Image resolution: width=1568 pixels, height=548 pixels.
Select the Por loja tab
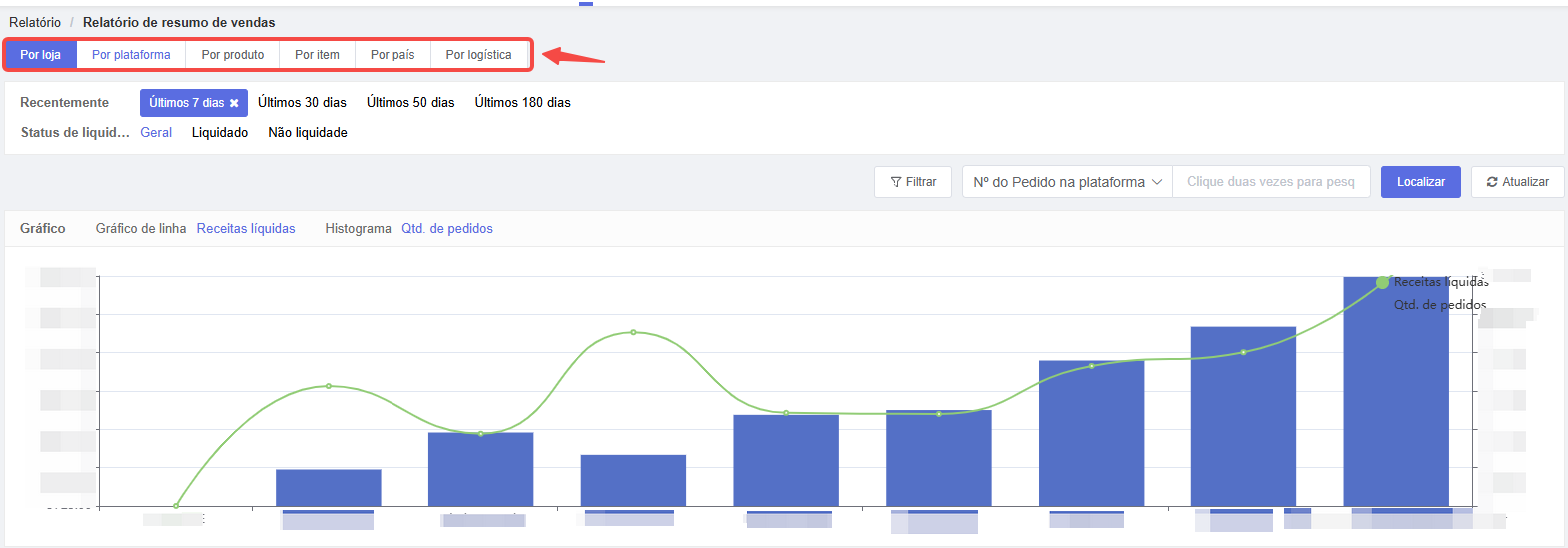tap(41, 55)
